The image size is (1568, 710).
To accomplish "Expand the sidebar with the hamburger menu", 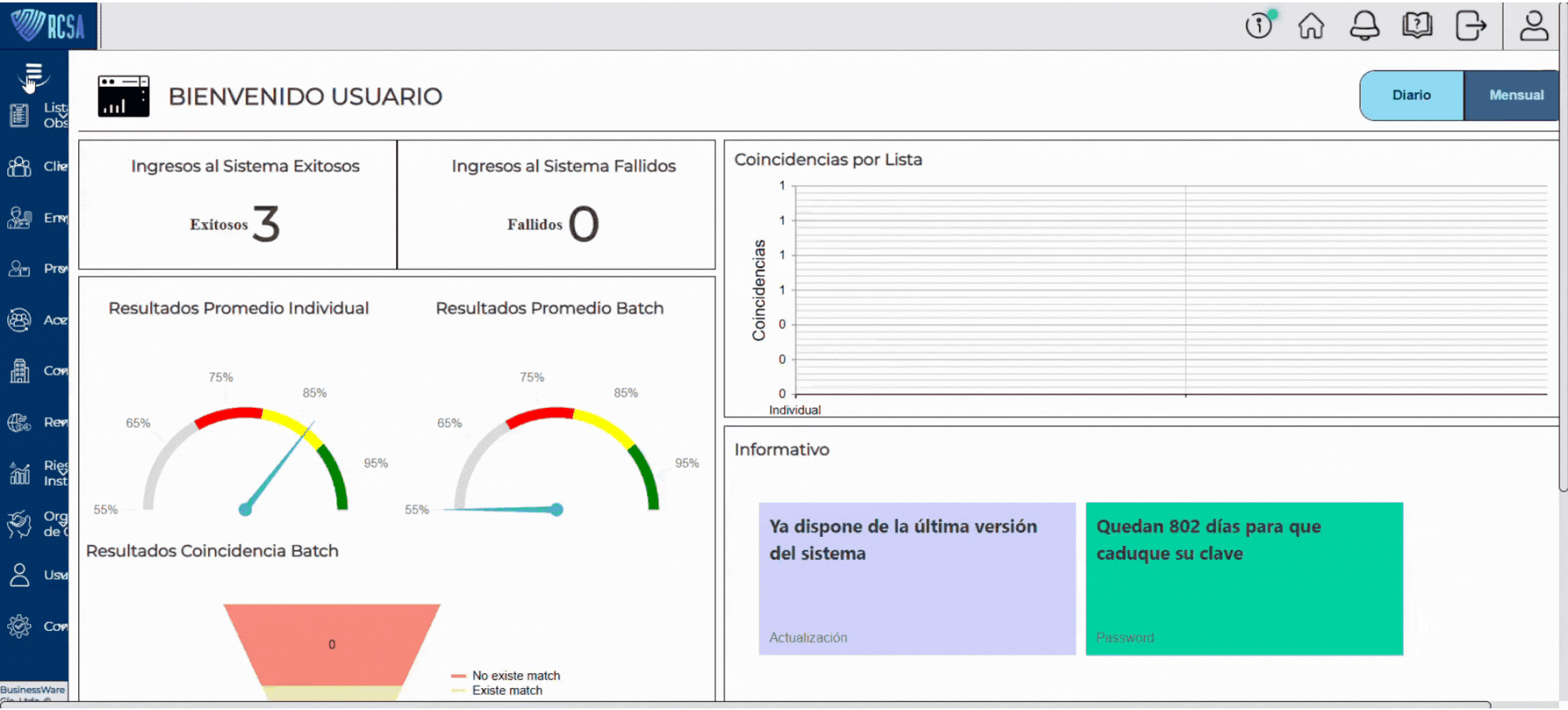I will tap(33, 74).
